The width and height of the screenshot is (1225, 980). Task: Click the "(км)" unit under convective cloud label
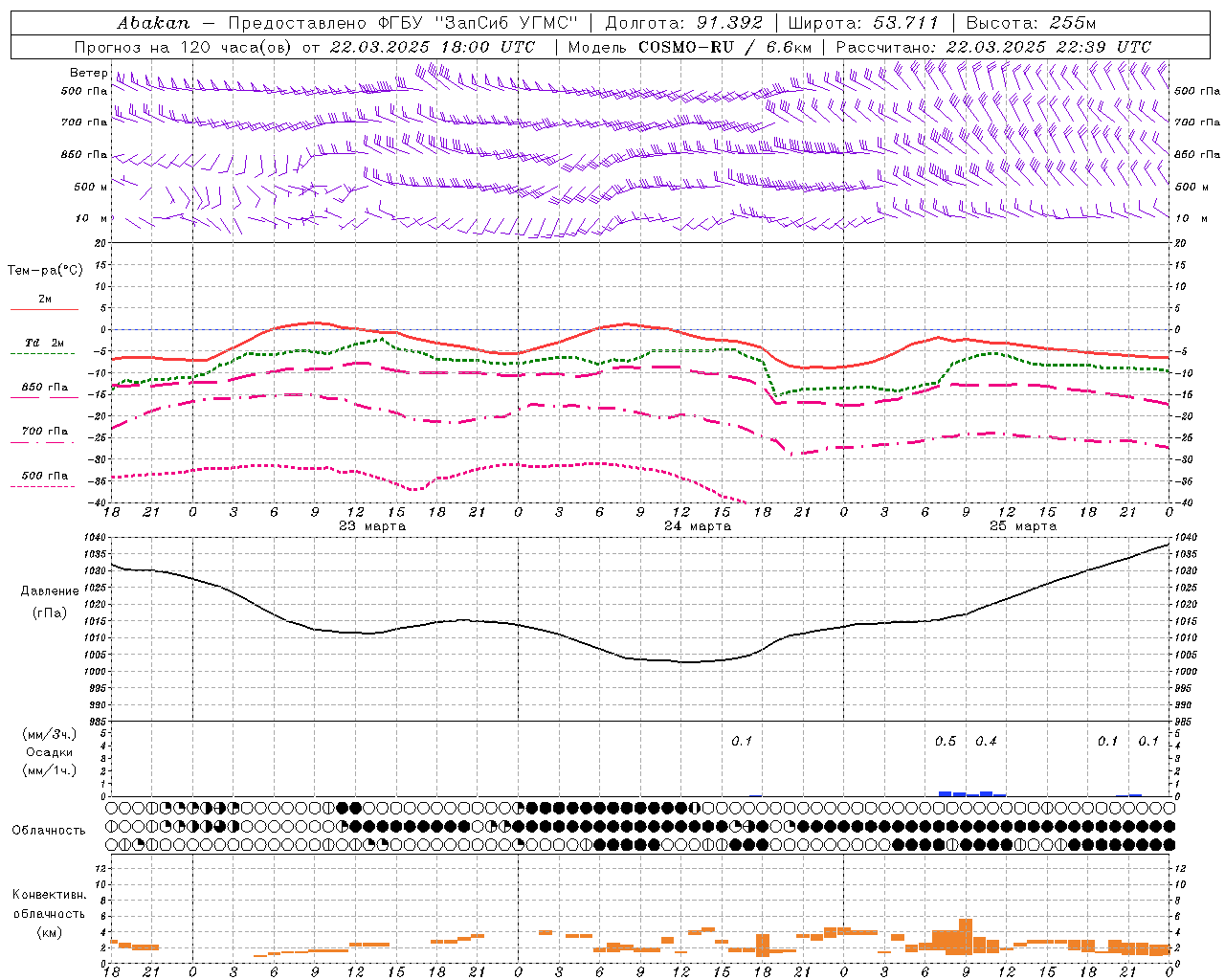tap(50, 932)
